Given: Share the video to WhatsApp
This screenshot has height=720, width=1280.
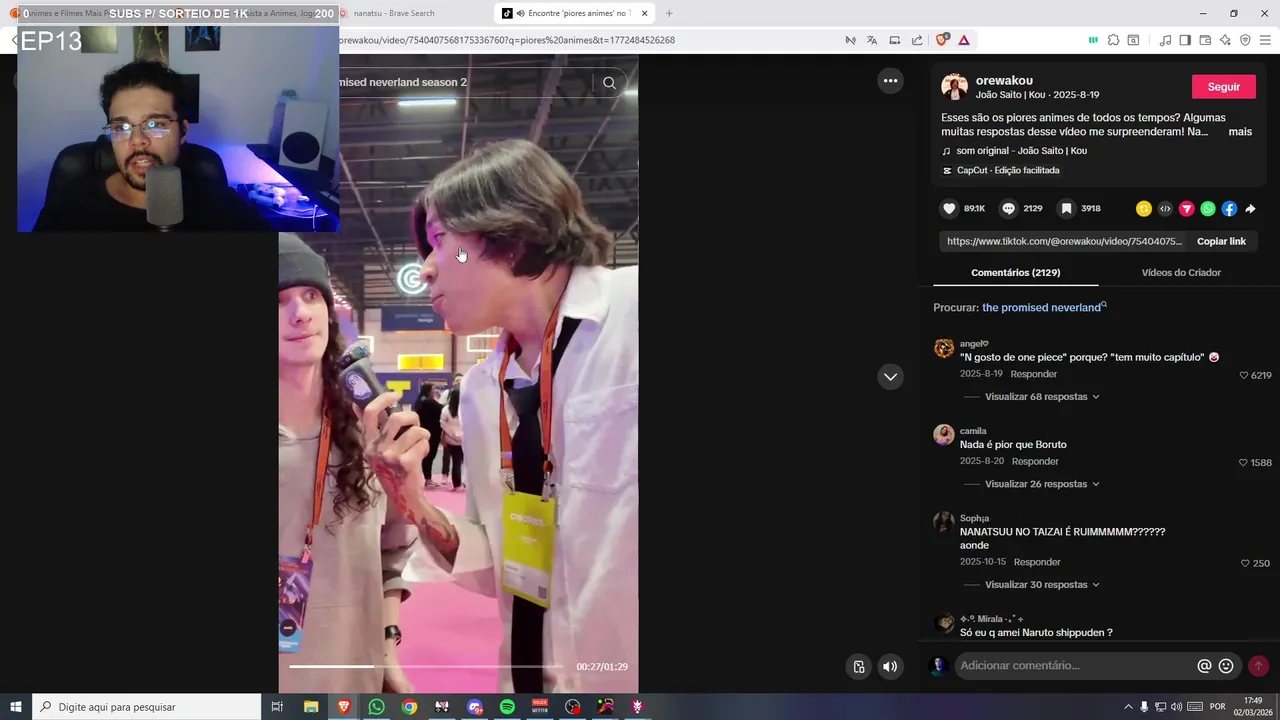Looking at the screenshot, I should click(x=1208, y=209).
